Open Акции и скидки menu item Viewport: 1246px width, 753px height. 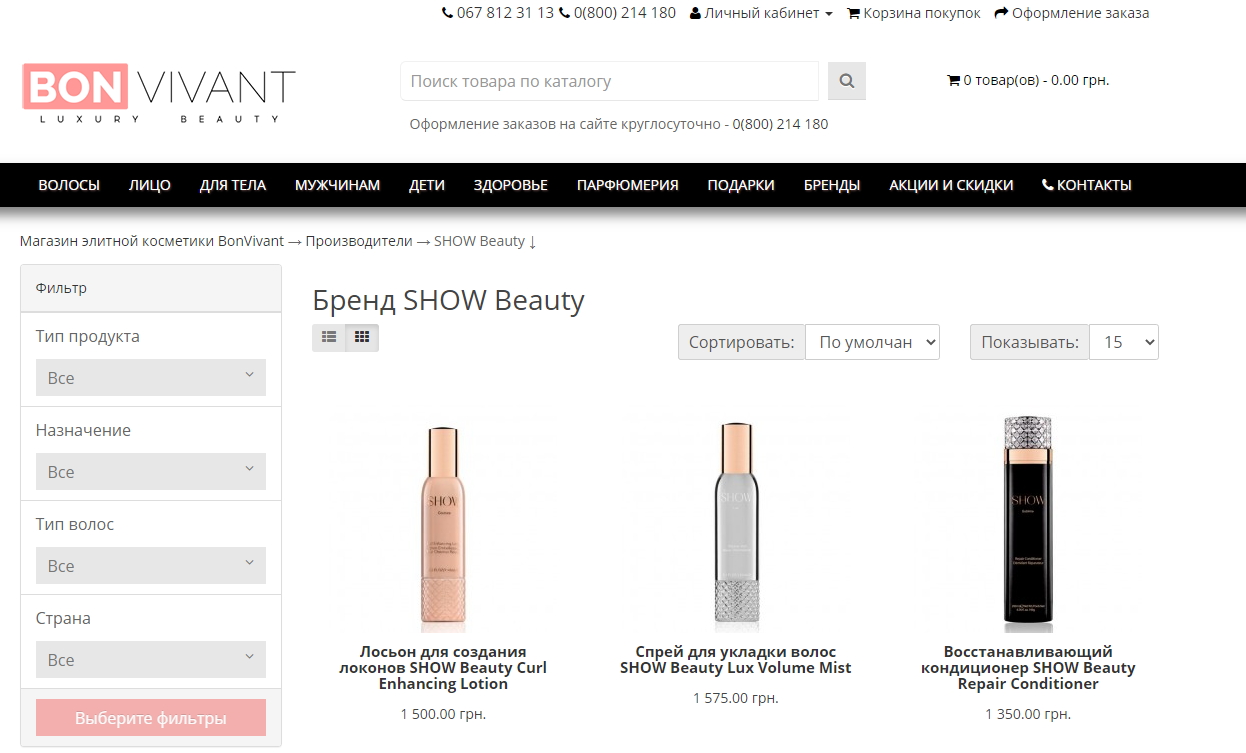(951, 185)
